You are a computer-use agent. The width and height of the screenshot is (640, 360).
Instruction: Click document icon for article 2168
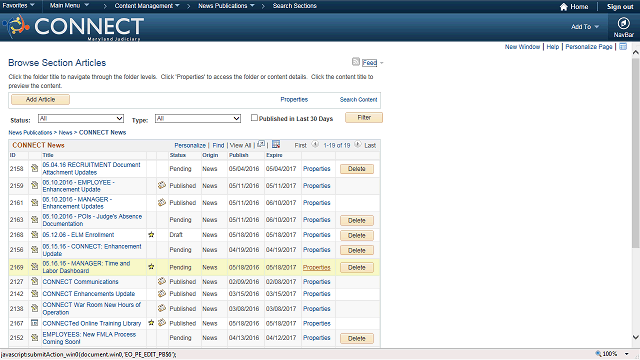click(35, 235)
